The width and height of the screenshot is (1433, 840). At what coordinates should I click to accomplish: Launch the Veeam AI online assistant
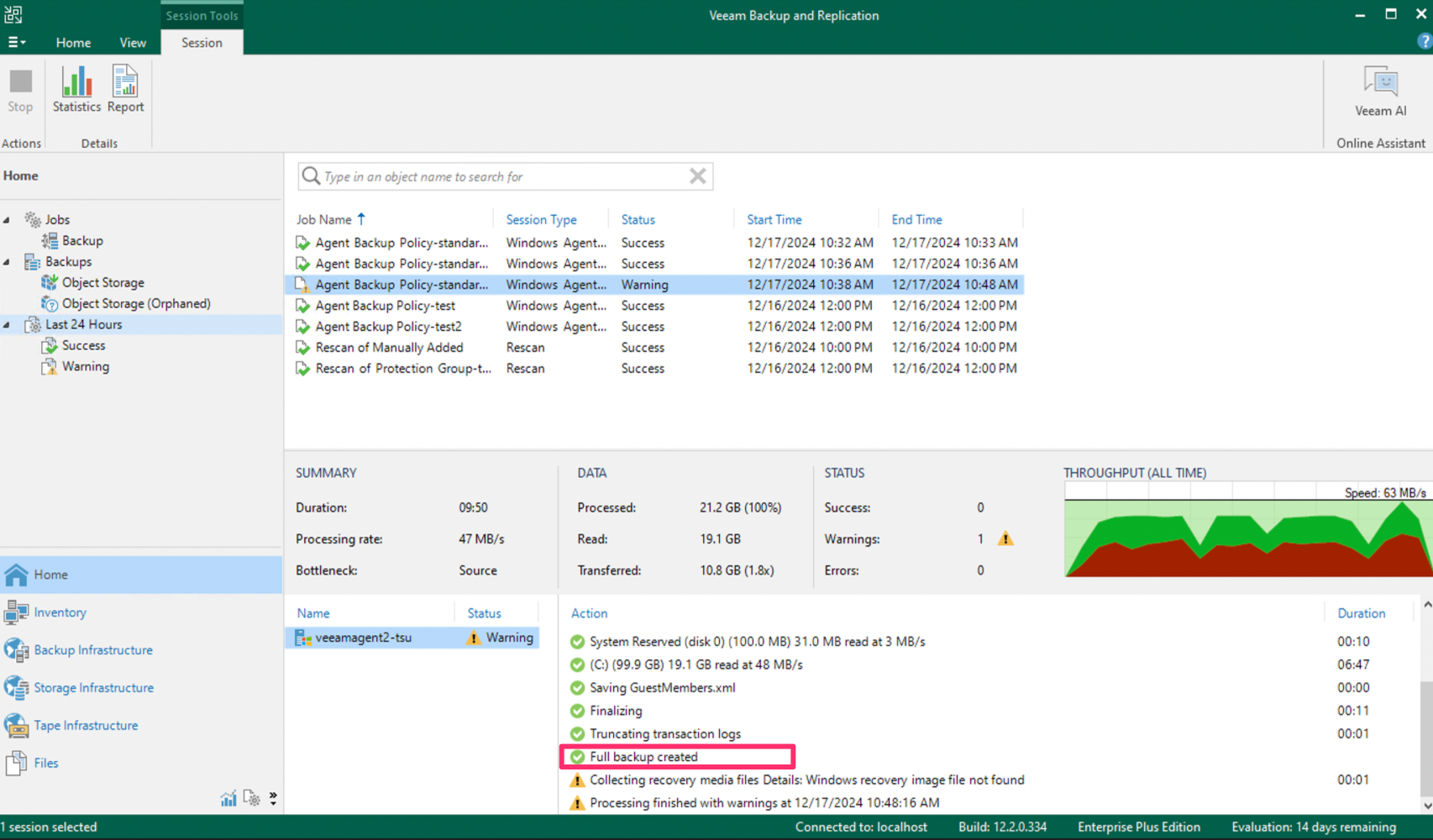coord(1380,92)
